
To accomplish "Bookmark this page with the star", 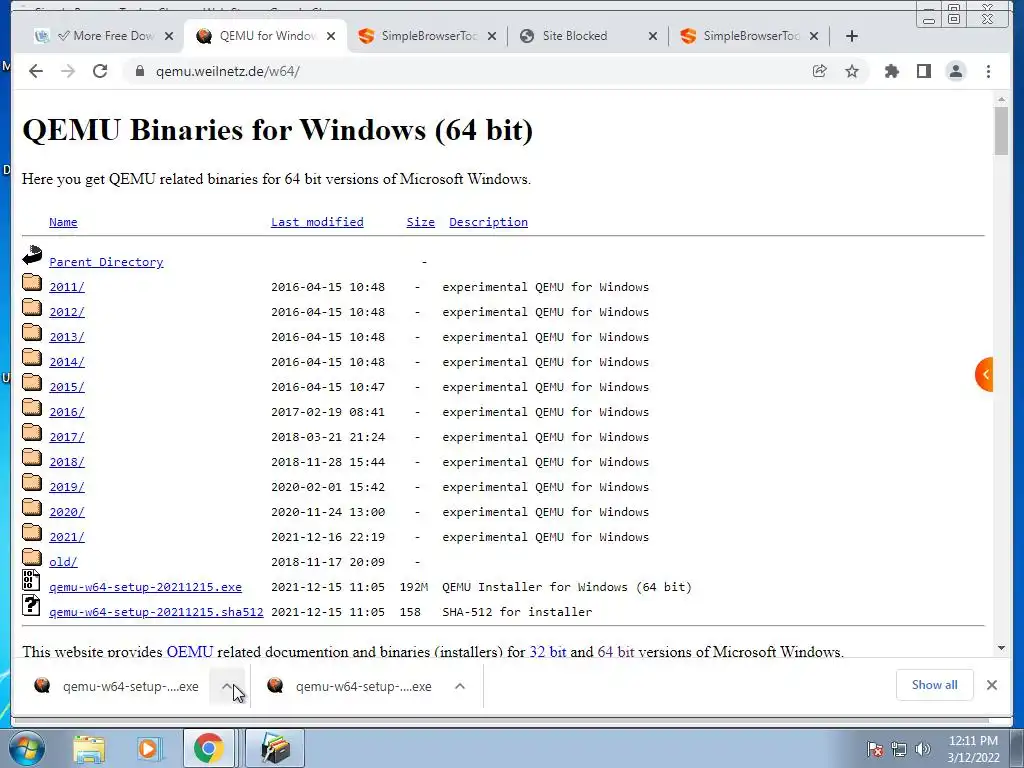I will click(x=852, y=71).
